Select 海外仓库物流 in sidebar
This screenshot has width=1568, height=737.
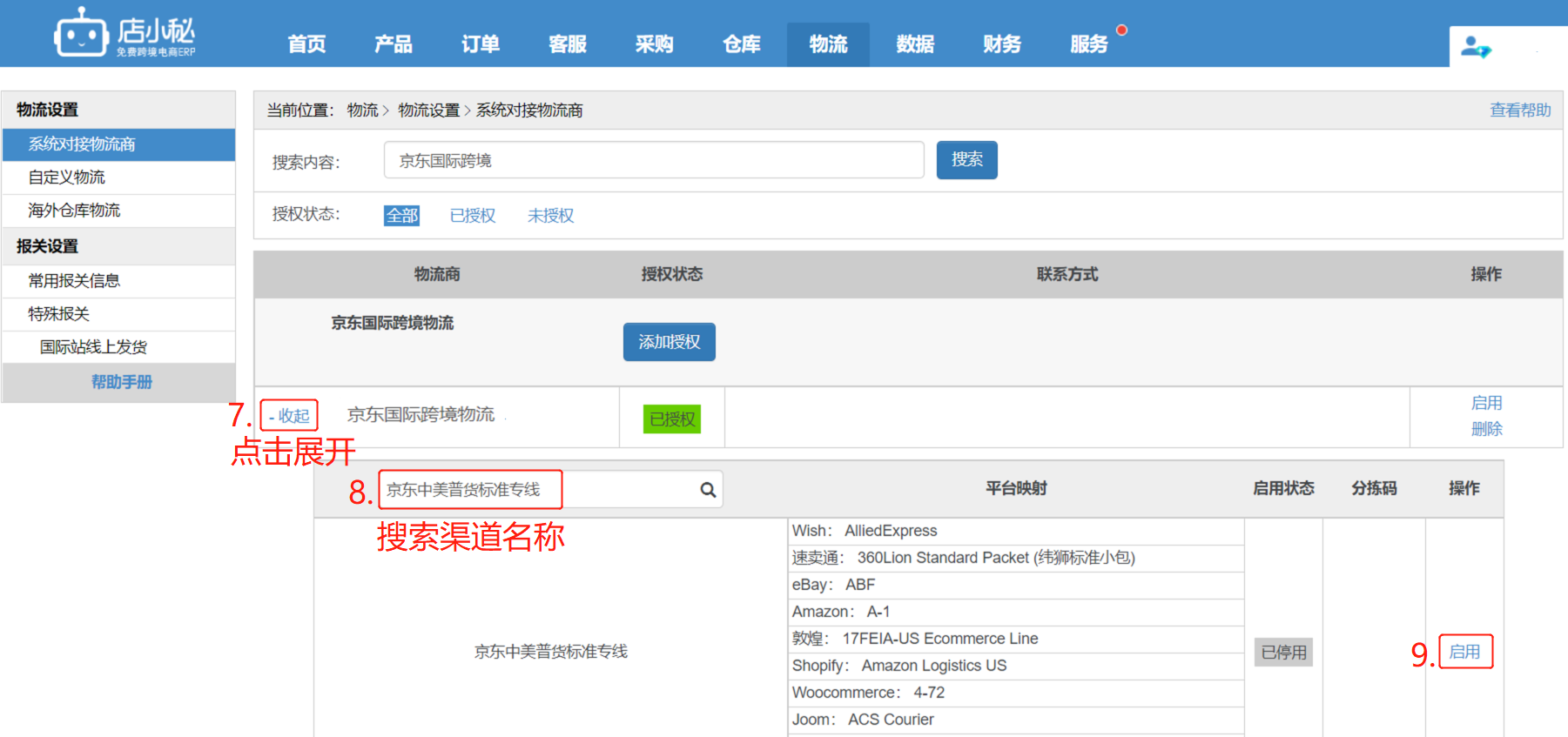pyautogui.click(x=118, y=211)
